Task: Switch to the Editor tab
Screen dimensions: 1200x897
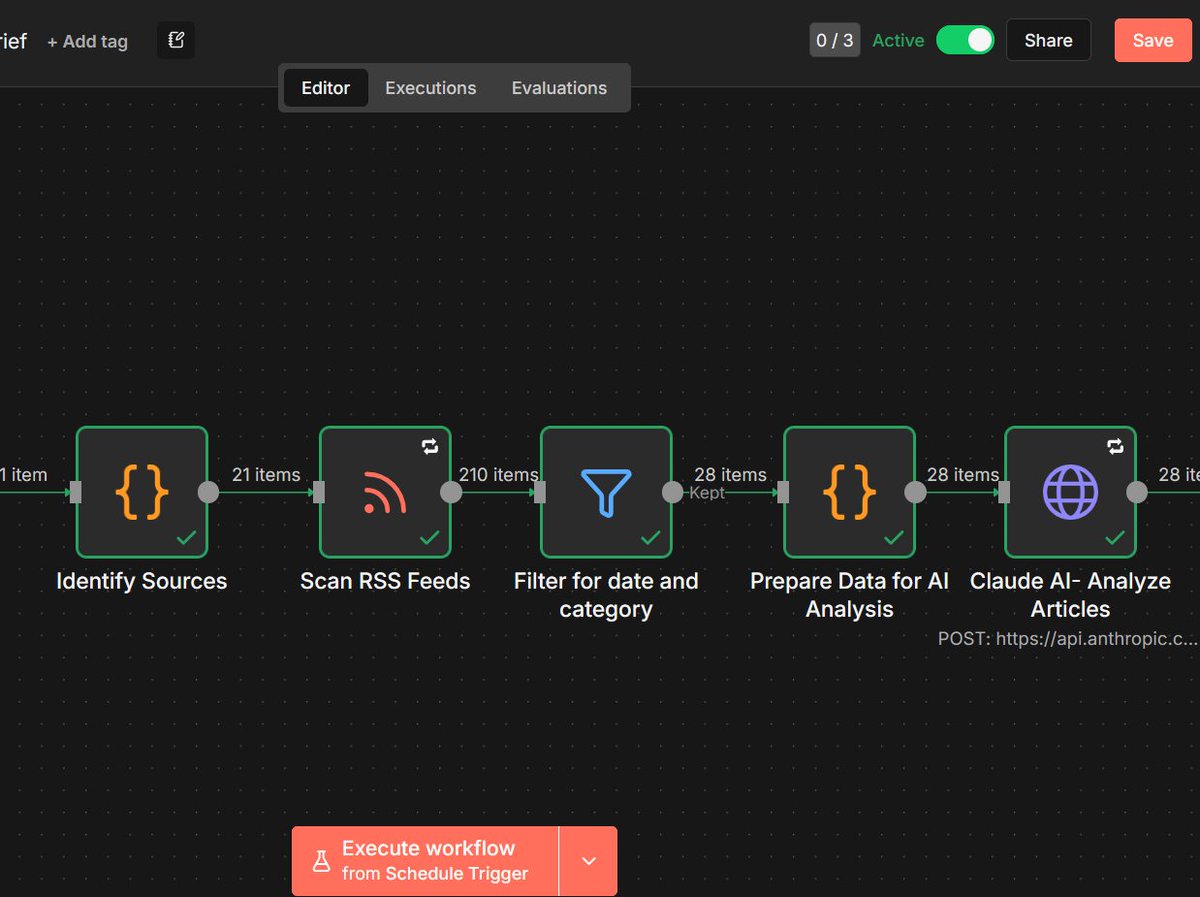Action: click(x=326, y=88)
